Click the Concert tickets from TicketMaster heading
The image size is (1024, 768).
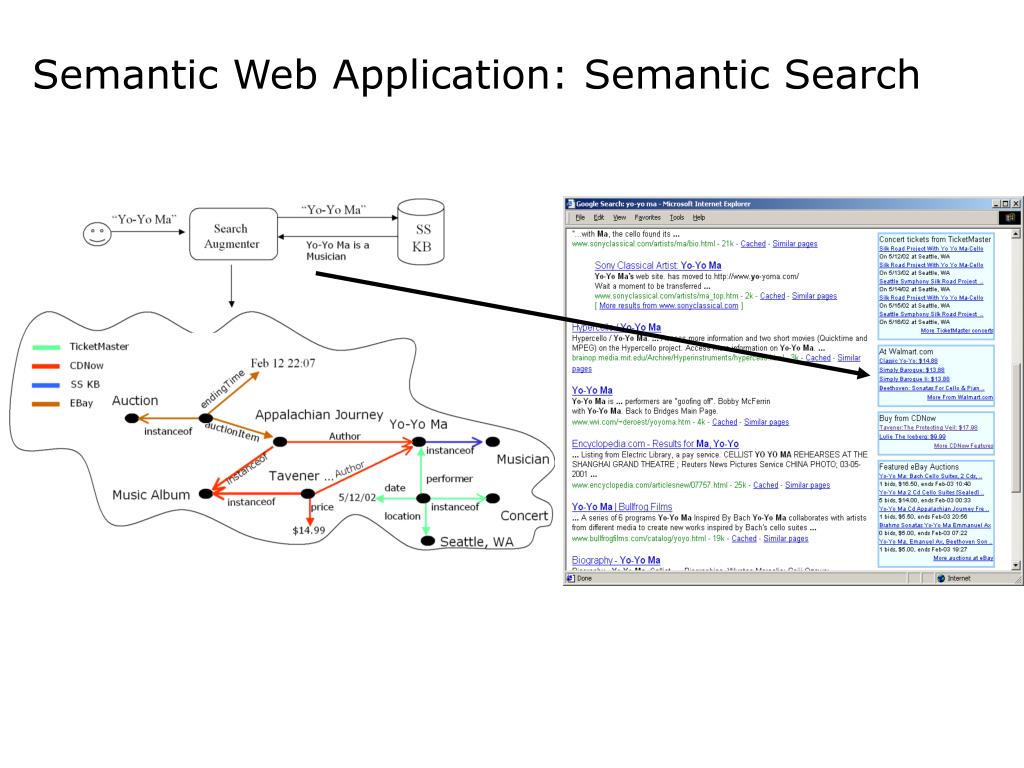(x=935, y=240)
